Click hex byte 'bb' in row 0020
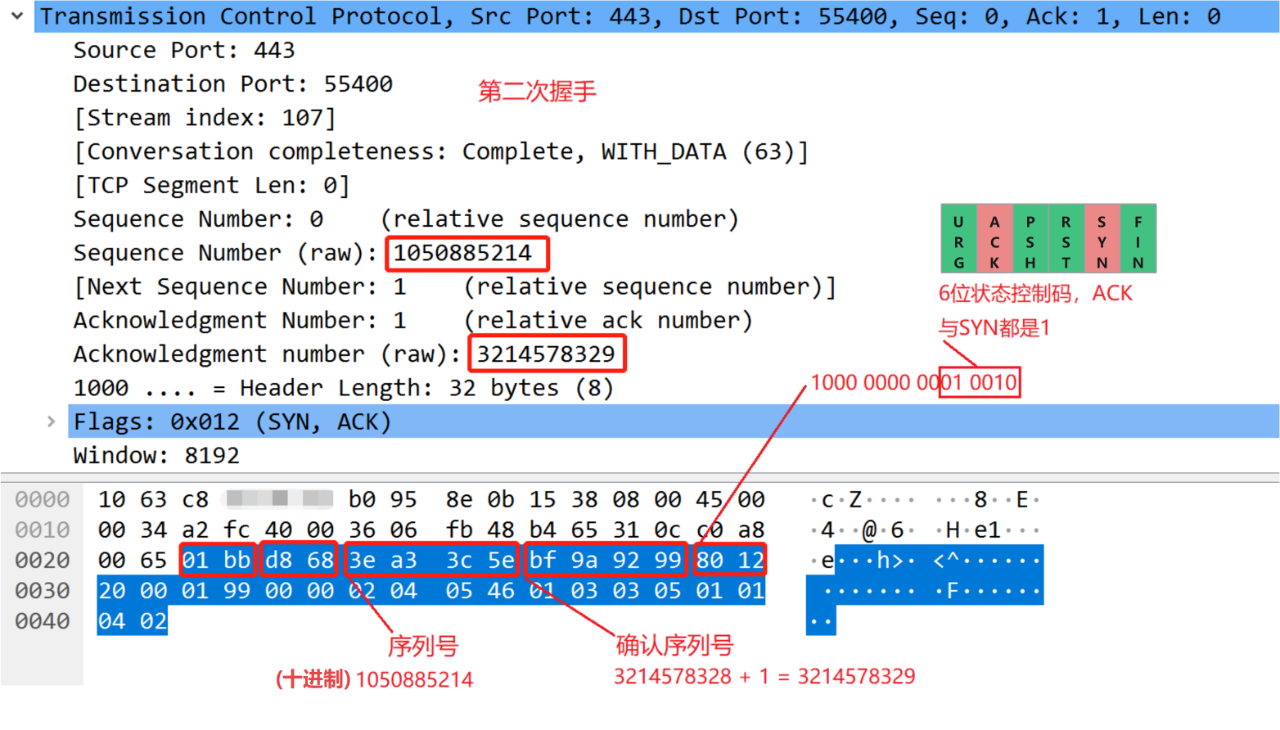The width and height of the screenshot is (1280, 730). pyautogui.click(x=237, y=561)
